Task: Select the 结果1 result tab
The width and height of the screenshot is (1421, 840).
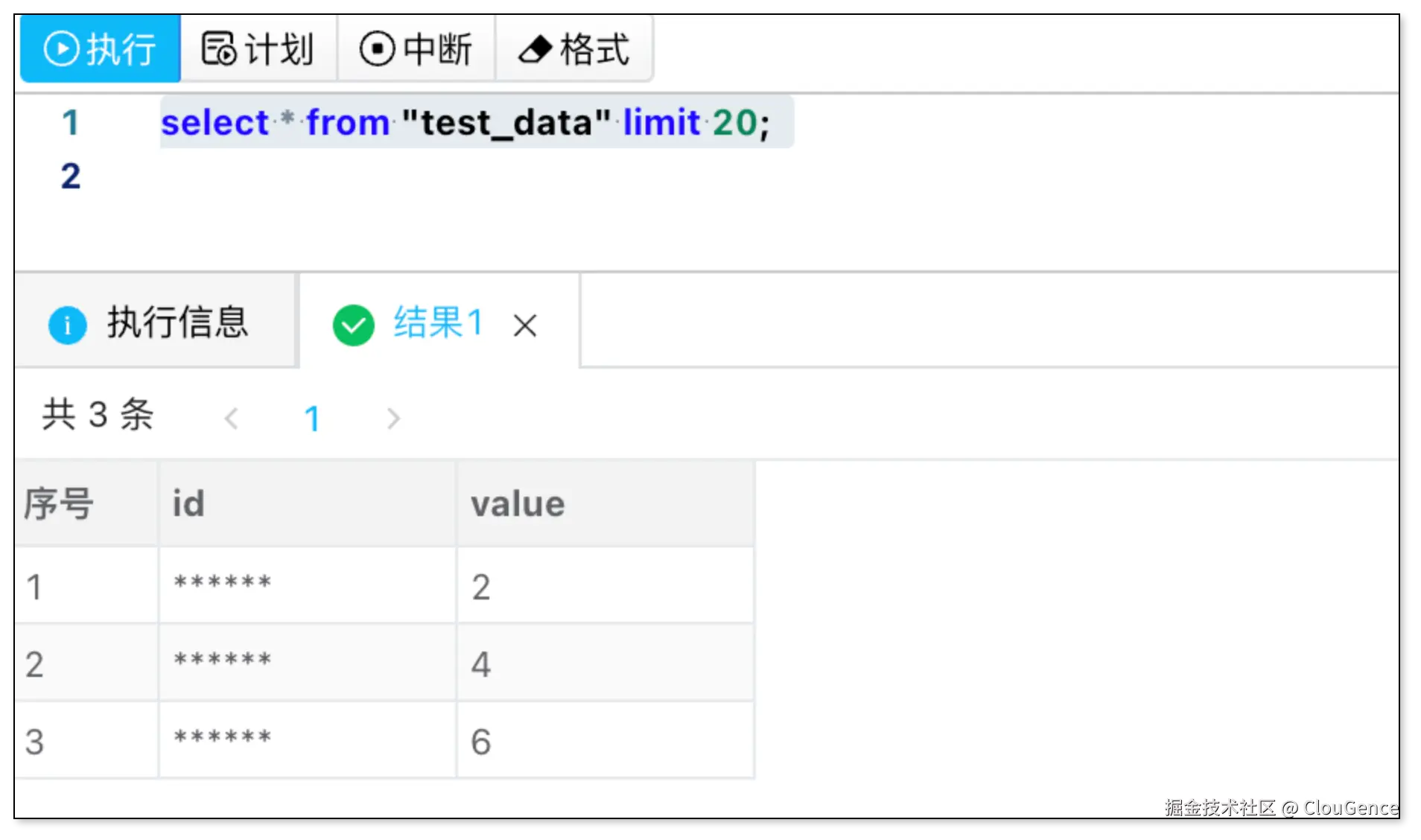Action: coord(439,322)
